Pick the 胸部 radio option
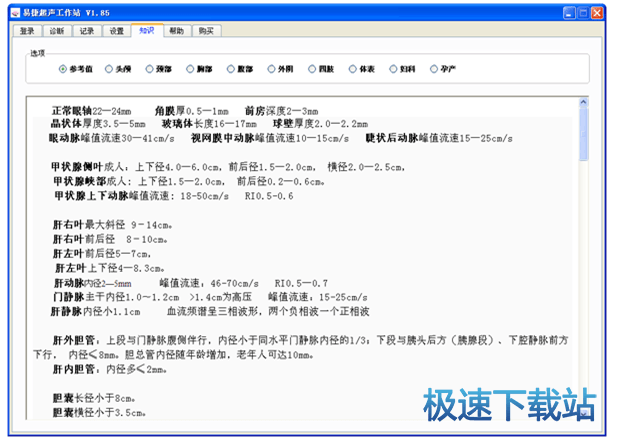Screen dimensions: 617x442 pyautogui.click(x=199, y=69)
